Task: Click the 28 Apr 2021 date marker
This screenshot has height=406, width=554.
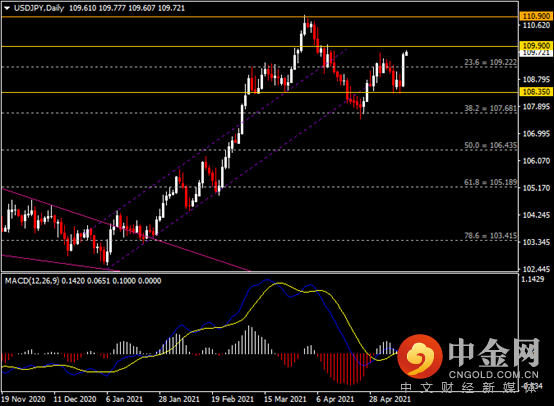Action: pos(390,399)
